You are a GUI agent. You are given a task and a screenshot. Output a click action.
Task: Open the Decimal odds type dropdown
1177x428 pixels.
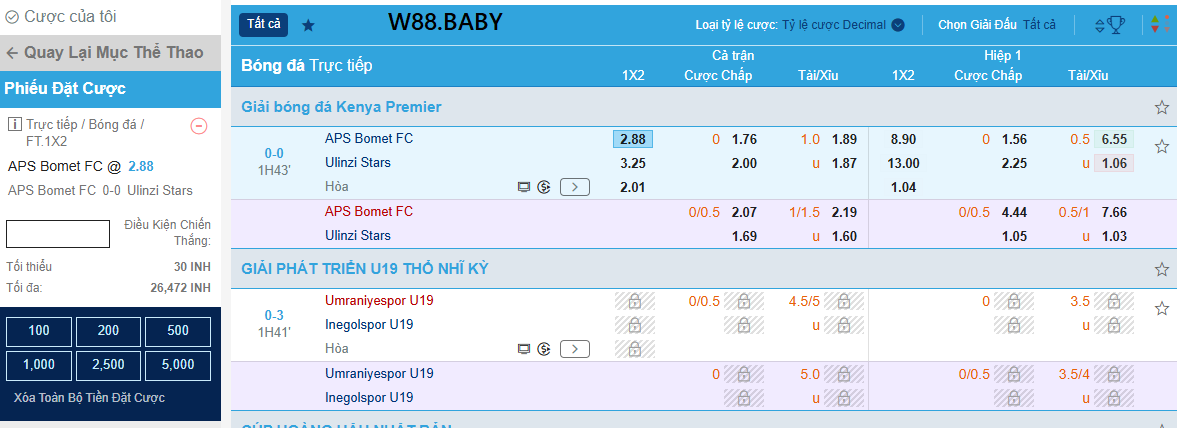click(x=898, y=25)
